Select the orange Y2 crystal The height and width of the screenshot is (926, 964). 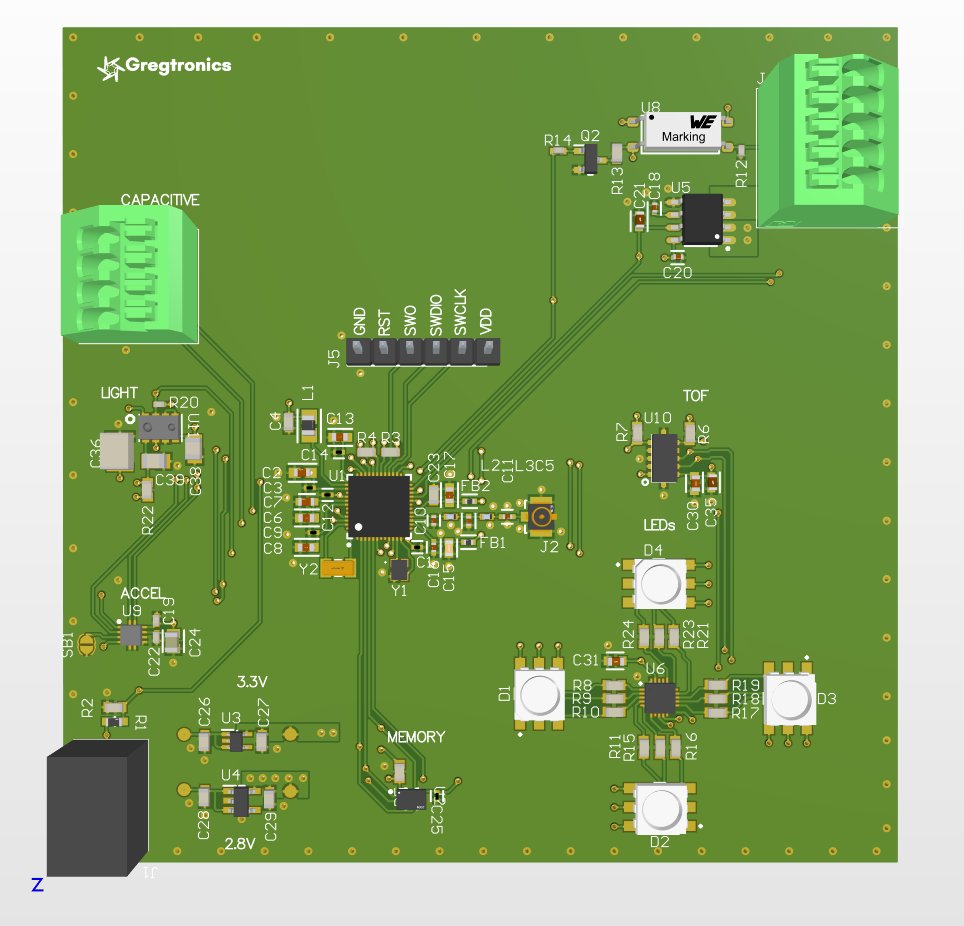338,569
